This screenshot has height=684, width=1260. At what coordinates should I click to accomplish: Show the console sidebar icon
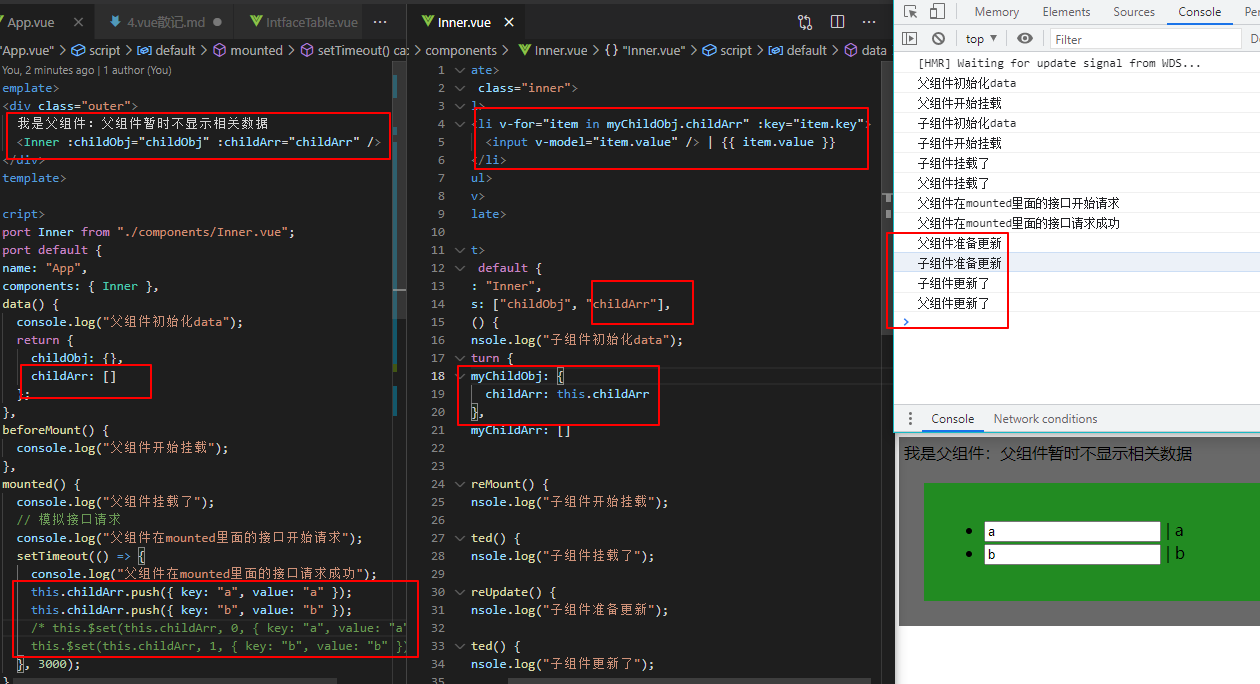click(909, 39)
